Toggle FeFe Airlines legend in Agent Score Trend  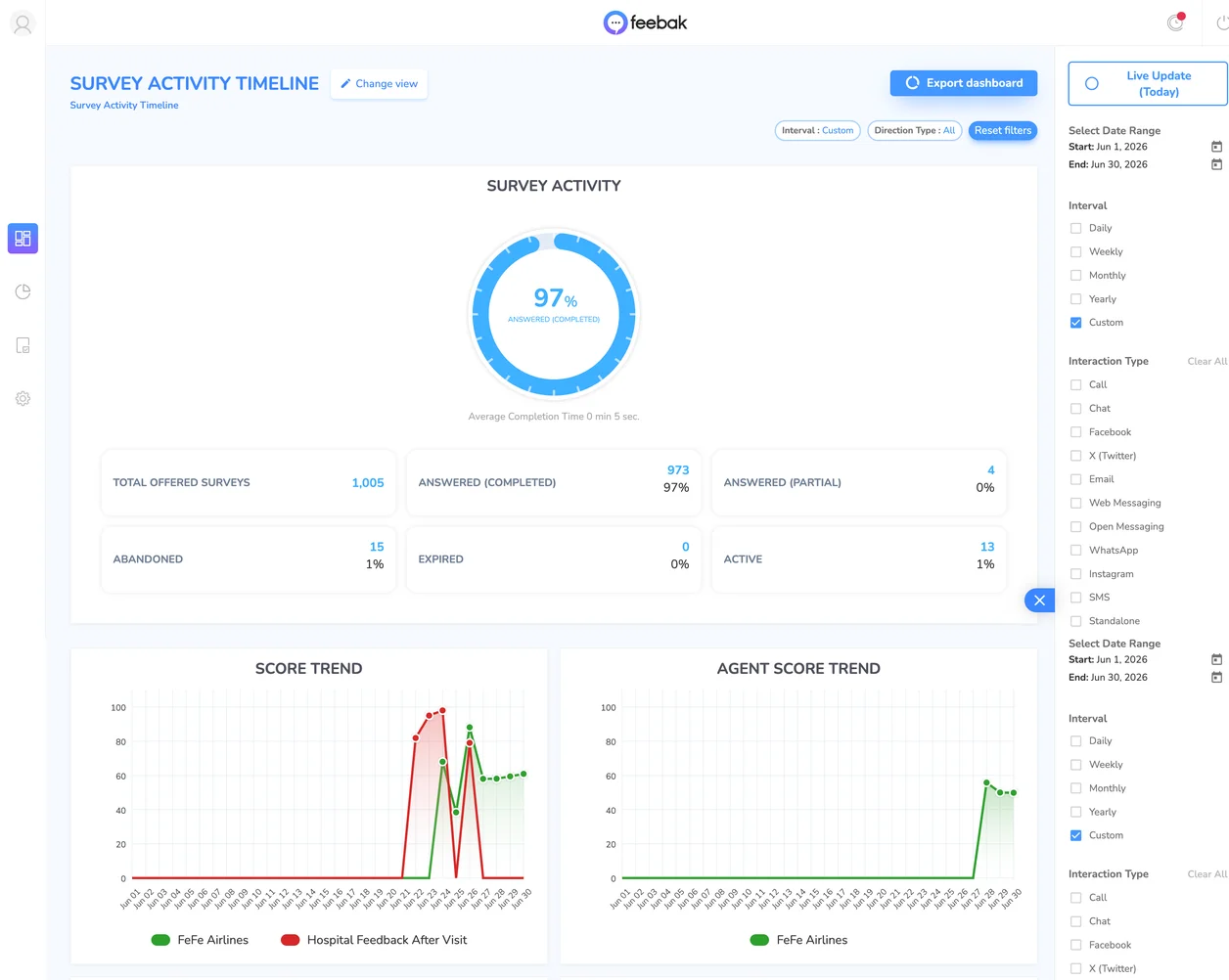click(798, 940)
